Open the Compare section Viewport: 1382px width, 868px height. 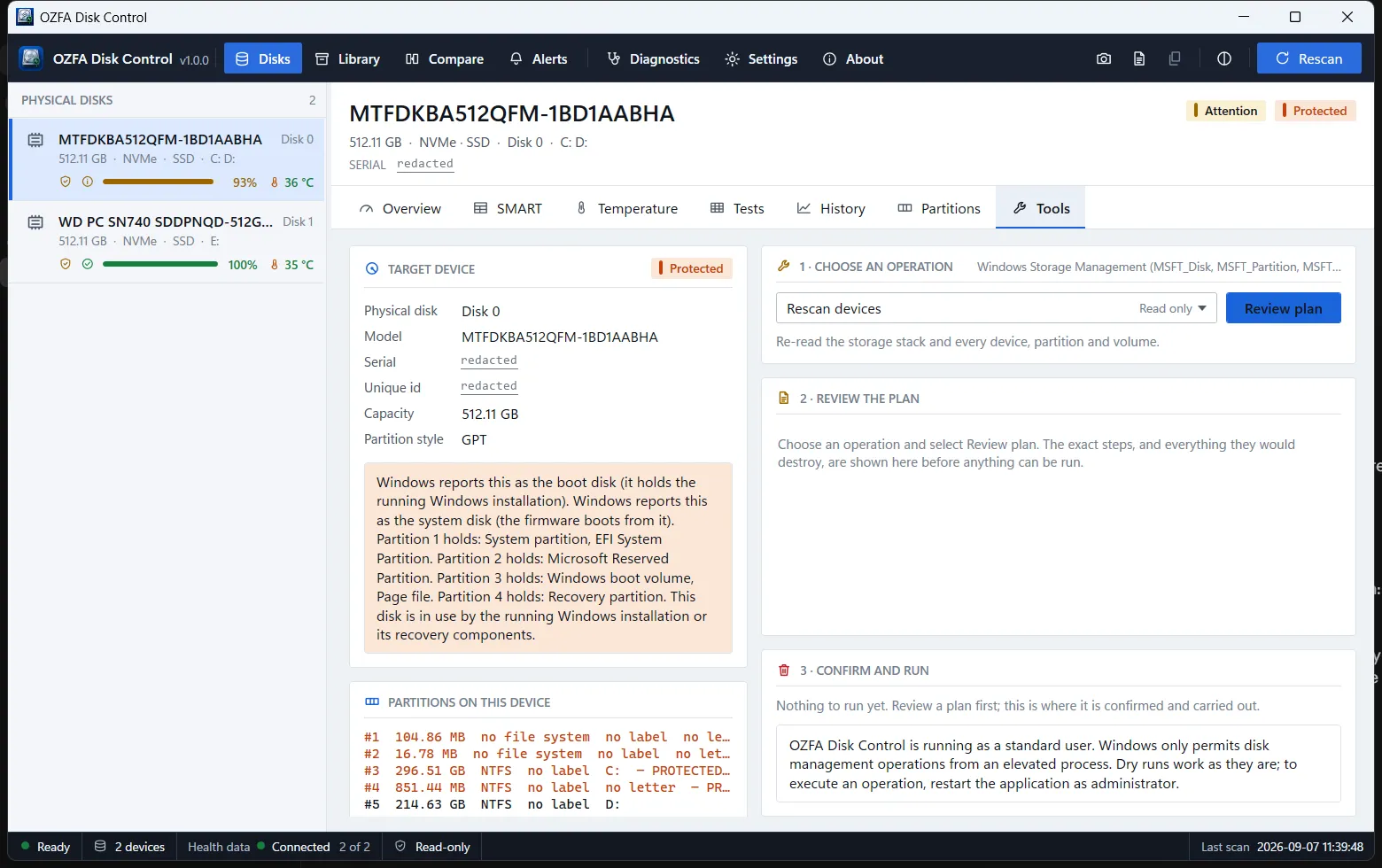click(445, 58)
